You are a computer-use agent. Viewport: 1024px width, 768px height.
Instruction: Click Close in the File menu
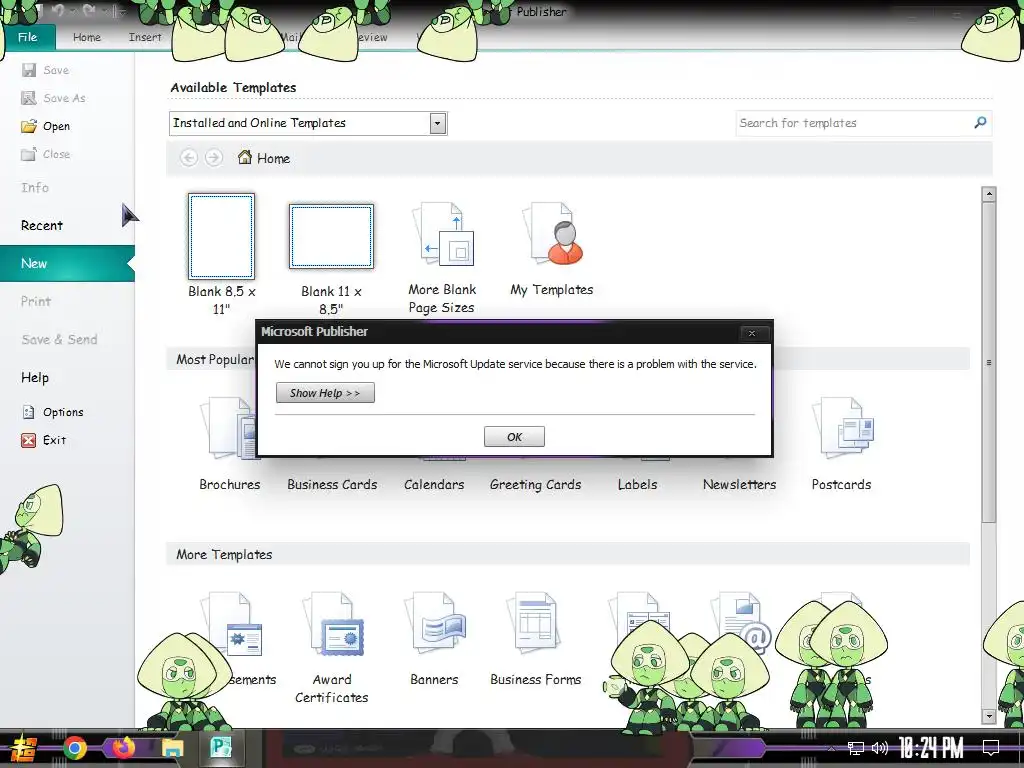pos(46,154)
